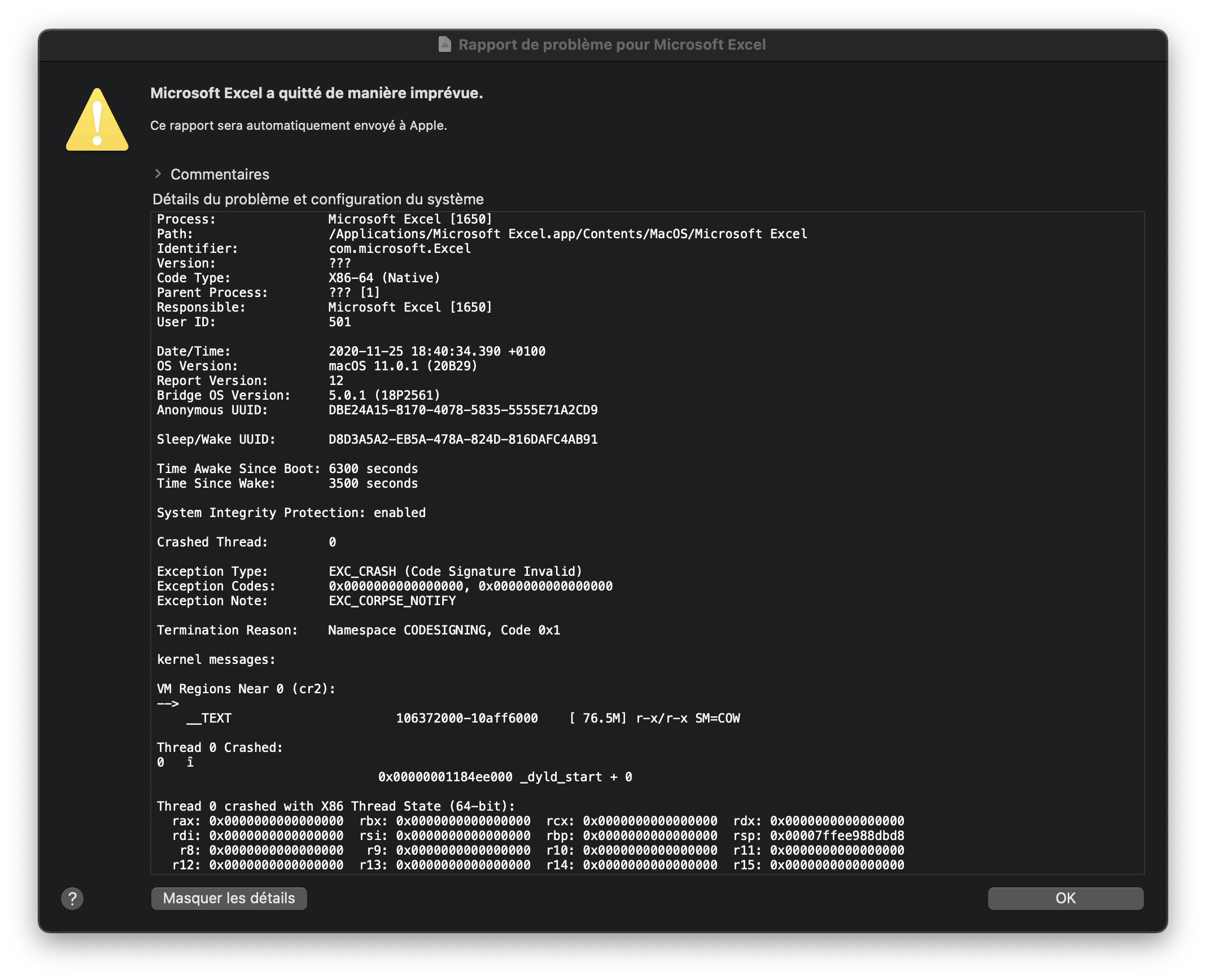The image size is (1206, 980).
Task: Click the 'Microsoft Excel a quitté' heading
Action: (316, 93)
